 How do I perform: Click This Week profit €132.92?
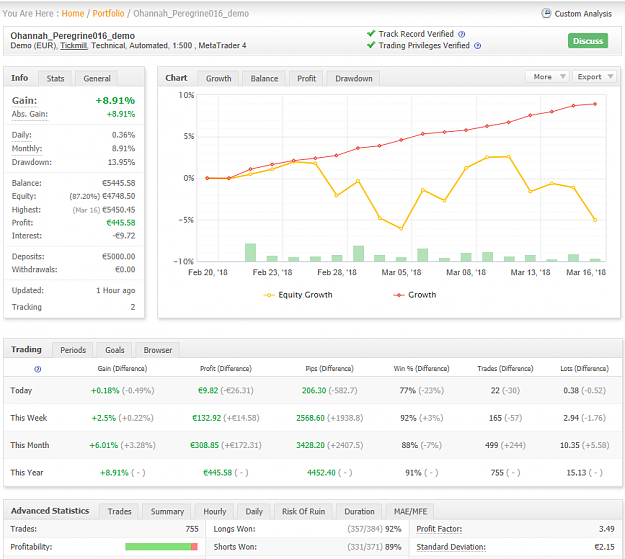206,418
